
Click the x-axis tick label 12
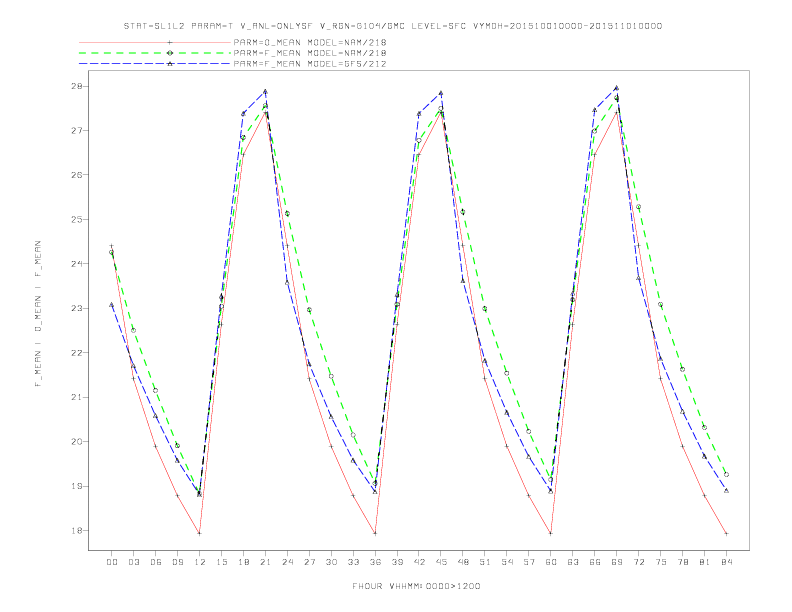(x=200, y=562)
